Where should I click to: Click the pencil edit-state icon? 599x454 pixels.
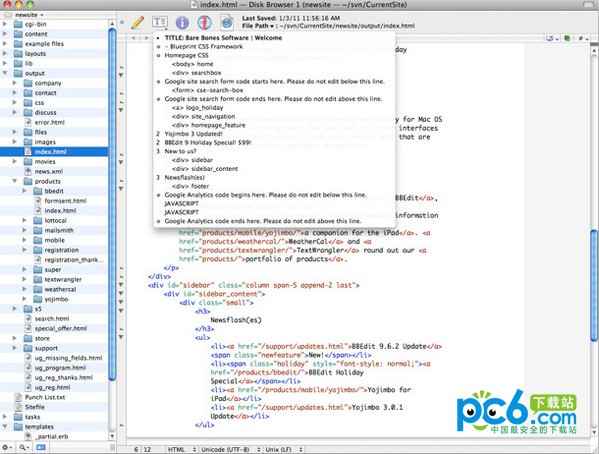point(138,22)
